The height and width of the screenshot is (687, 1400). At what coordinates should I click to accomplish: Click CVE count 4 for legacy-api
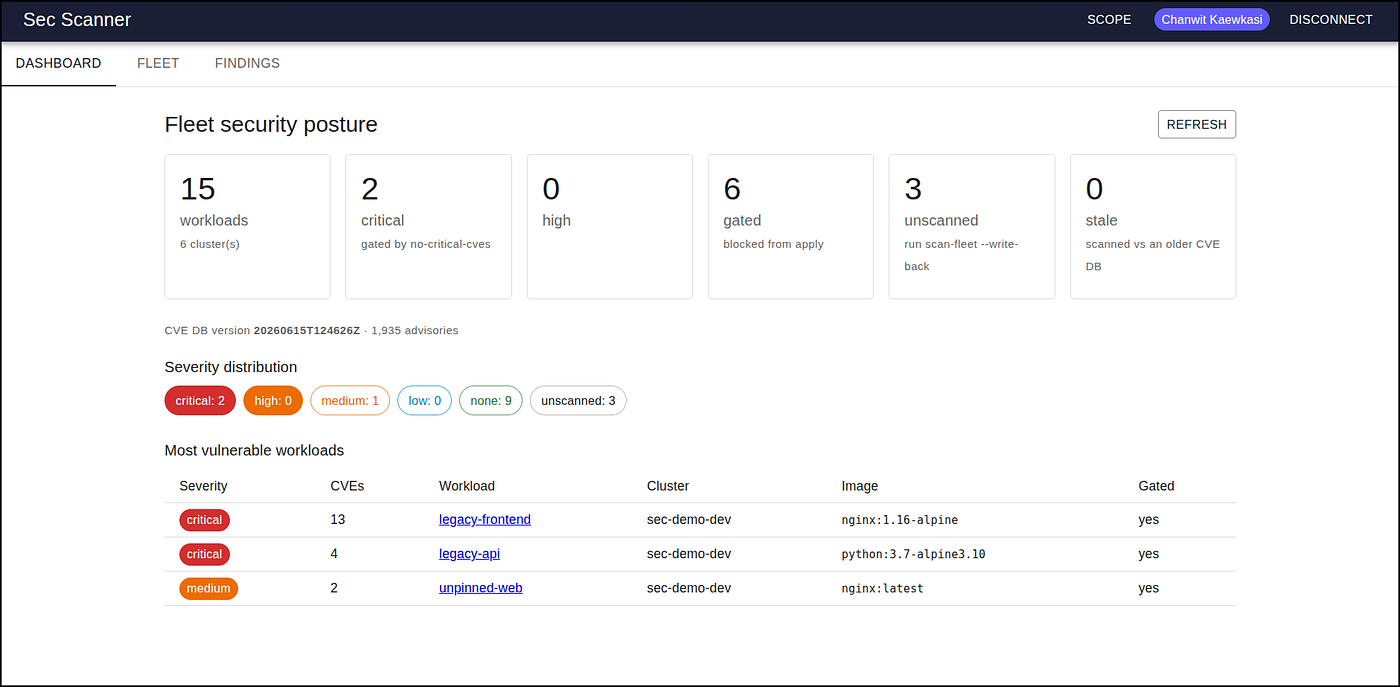pyautogui.click(x=334, y=554)
